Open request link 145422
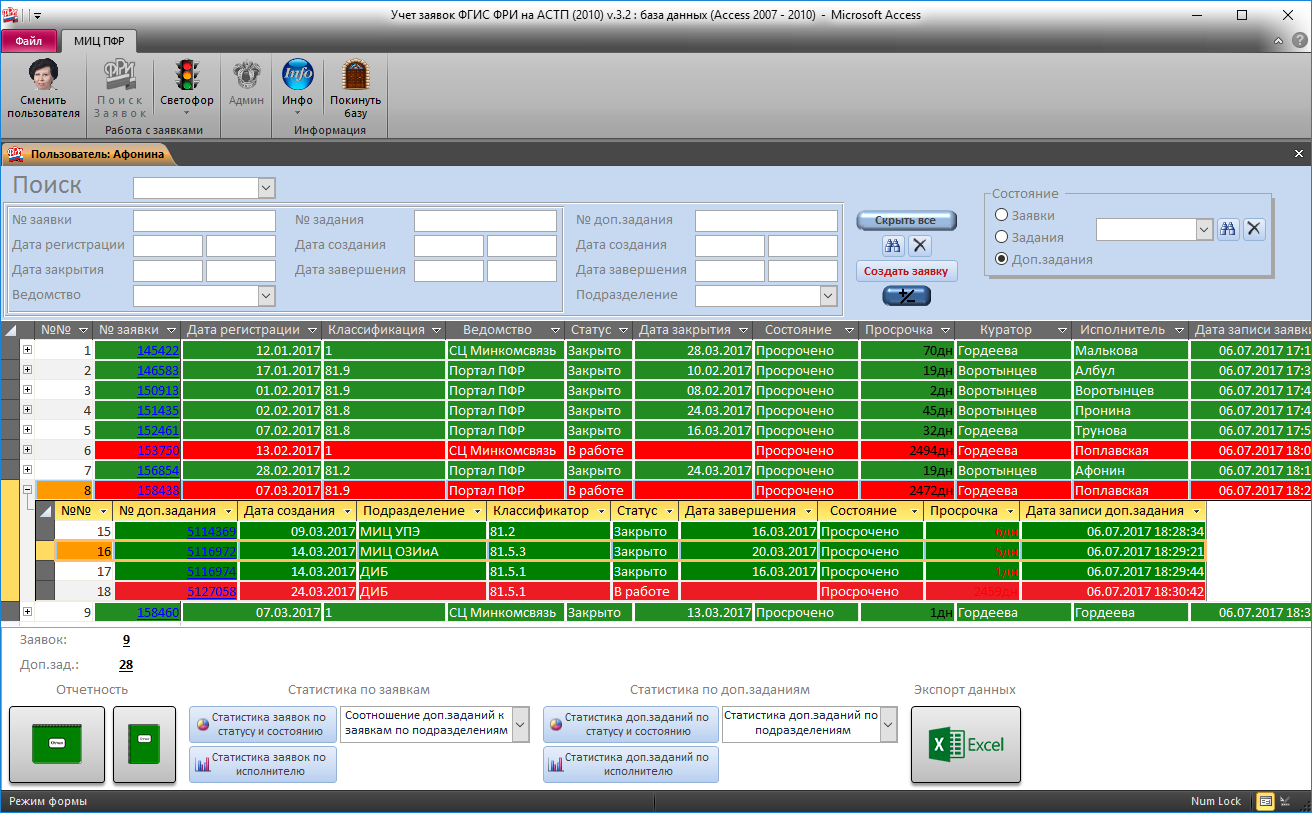 click(158, 351)
